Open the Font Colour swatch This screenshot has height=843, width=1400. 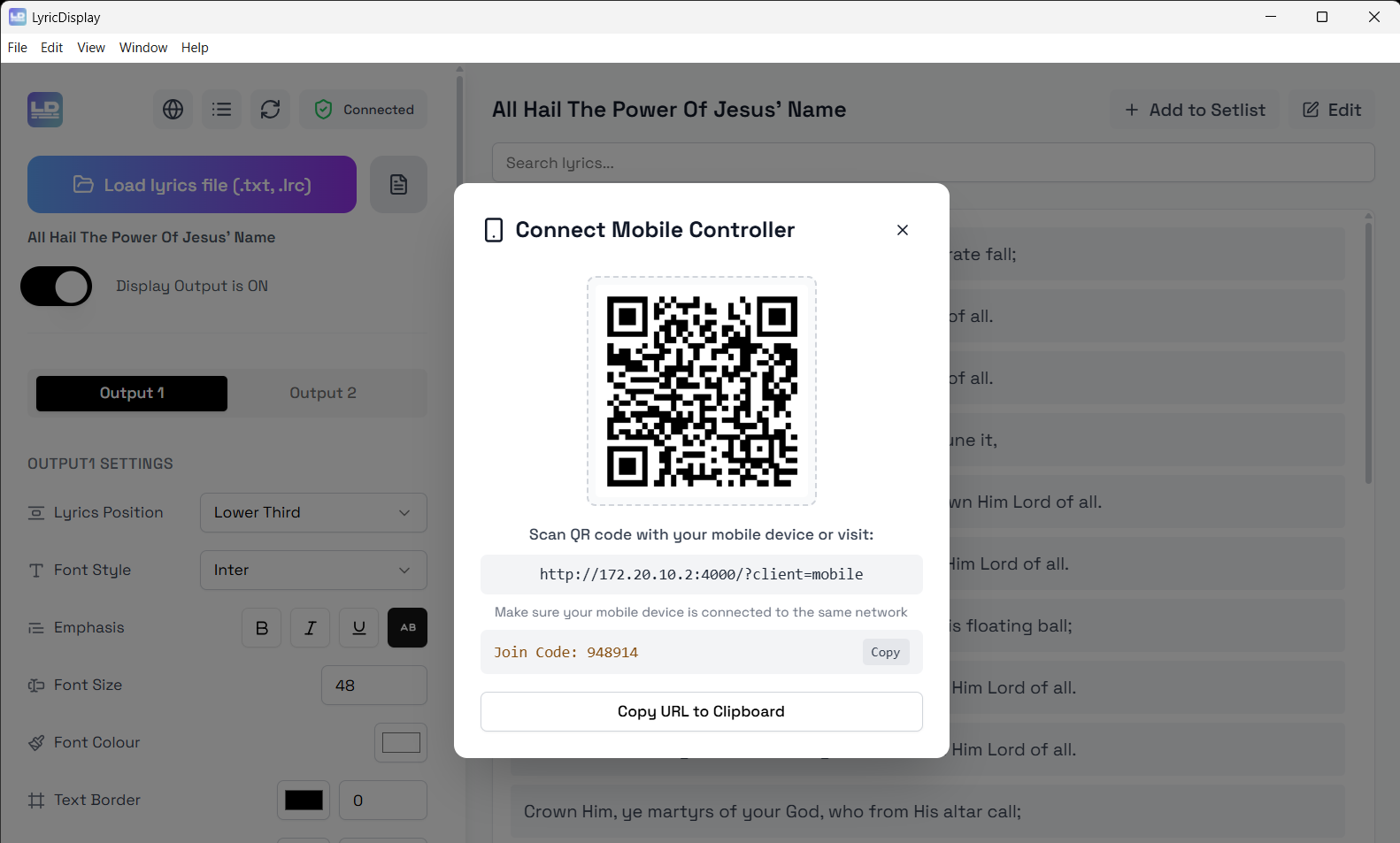(x=401, y=743)
